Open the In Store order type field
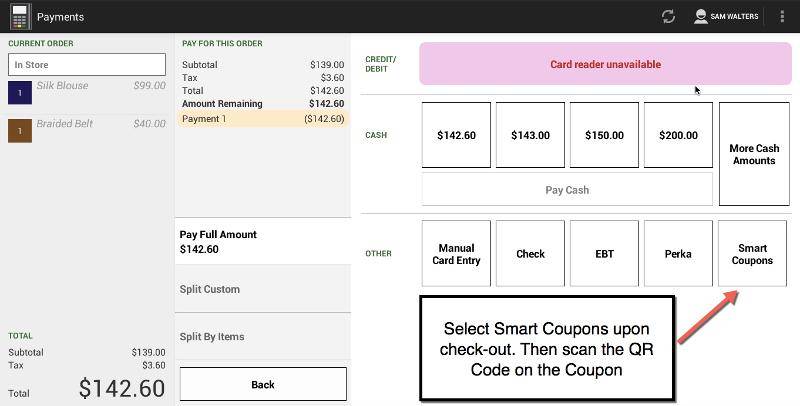The image size is (800, 406). click(87, 65)
